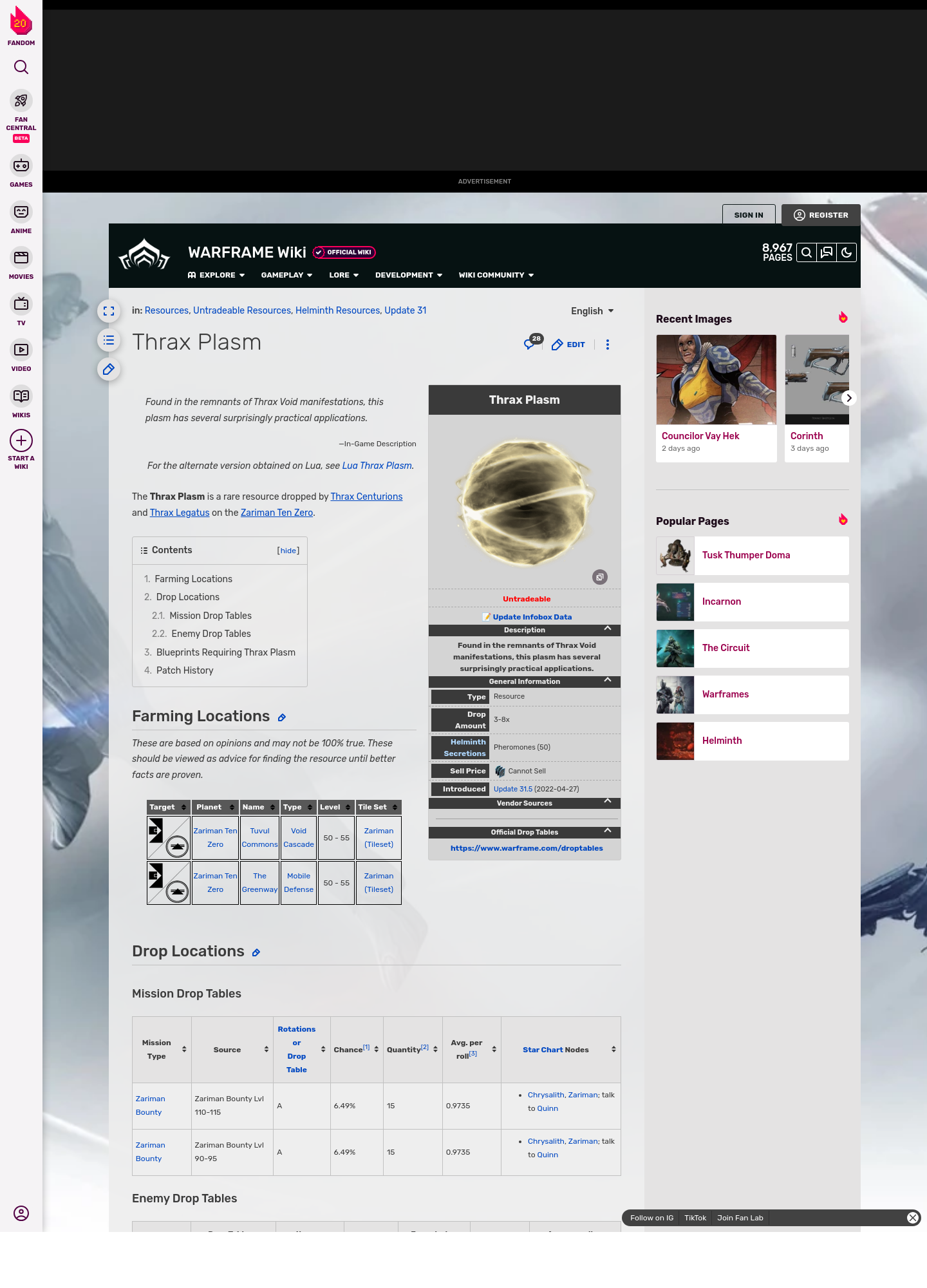This screenshot has width=927, height=1288.
Task: Collapse General Information infobox section
Action: coord(607,681)
